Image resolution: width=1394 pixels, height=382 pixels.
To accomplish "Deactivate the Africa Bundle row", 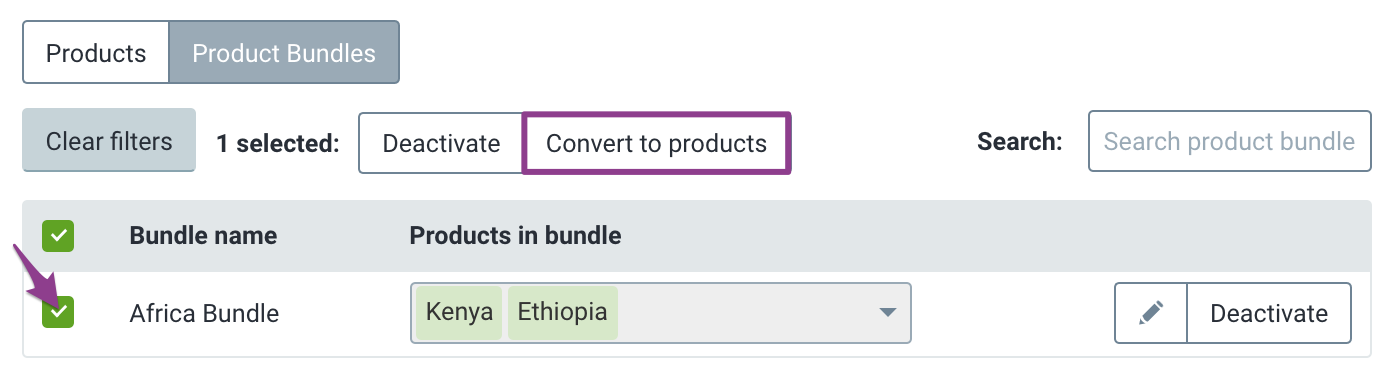I will point(1269,313).
